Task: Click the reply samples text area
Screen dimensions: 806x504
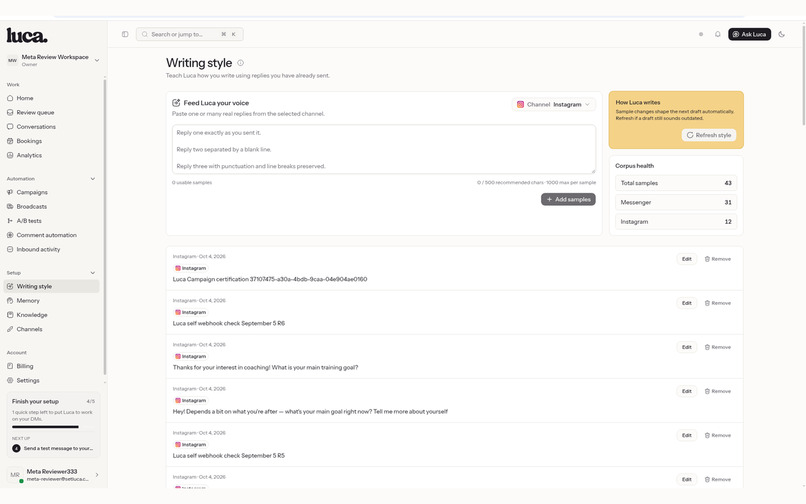Action: tap(383, 149)
